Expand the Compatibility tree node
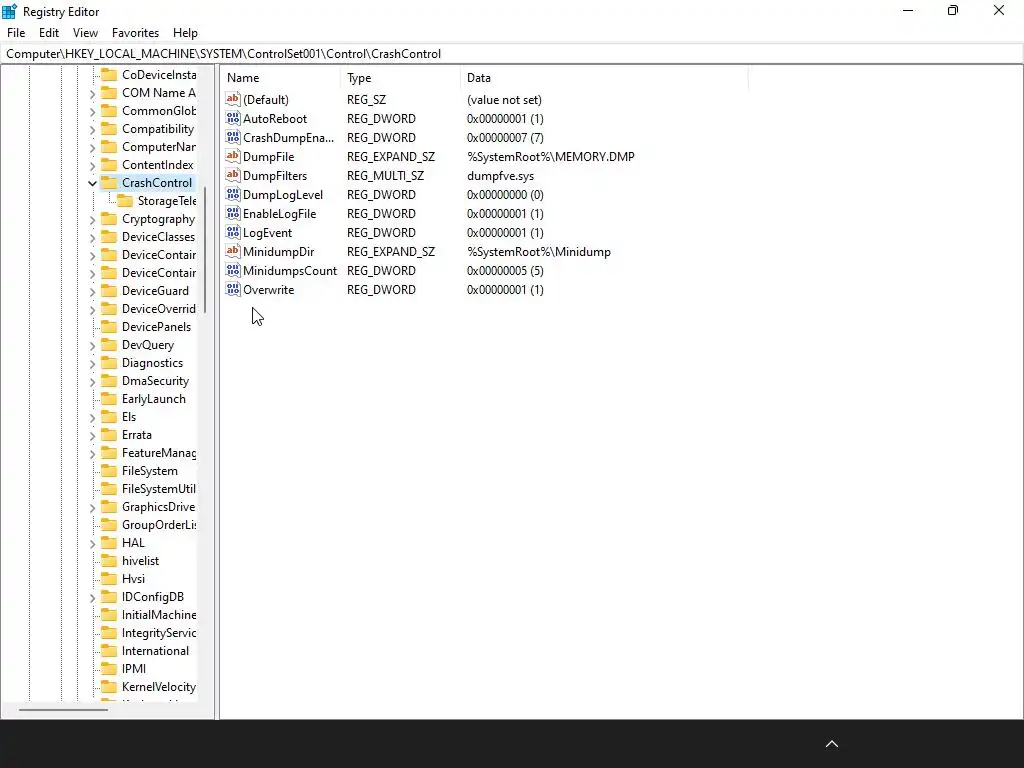Viewport: 1024px width, 768px height. click(x=92, y=129)
